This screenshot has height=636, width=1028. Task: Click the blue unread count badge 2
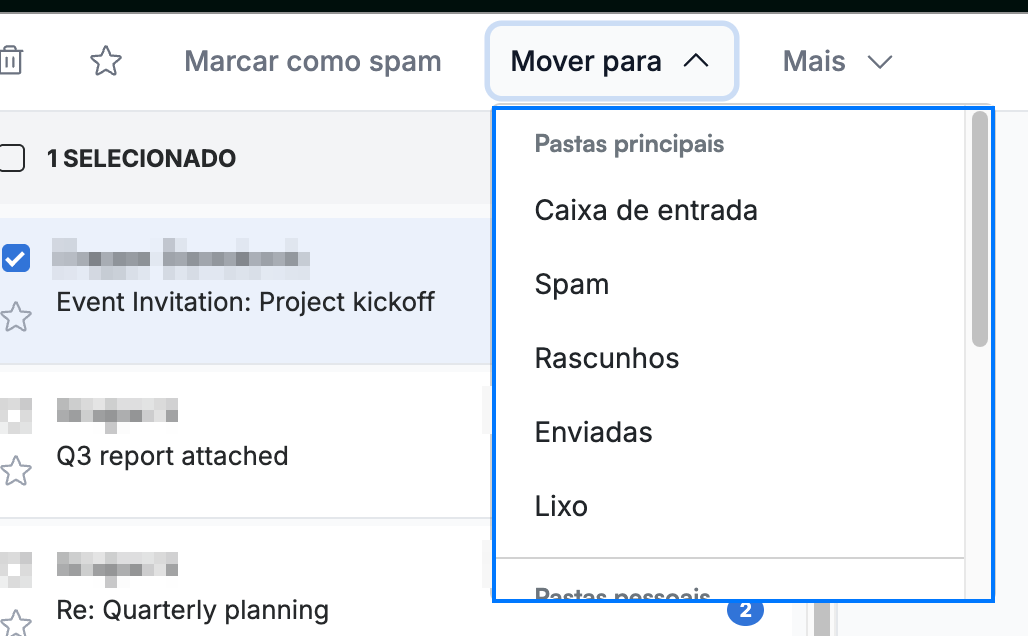pyautogui.click(x=745, y=610)
